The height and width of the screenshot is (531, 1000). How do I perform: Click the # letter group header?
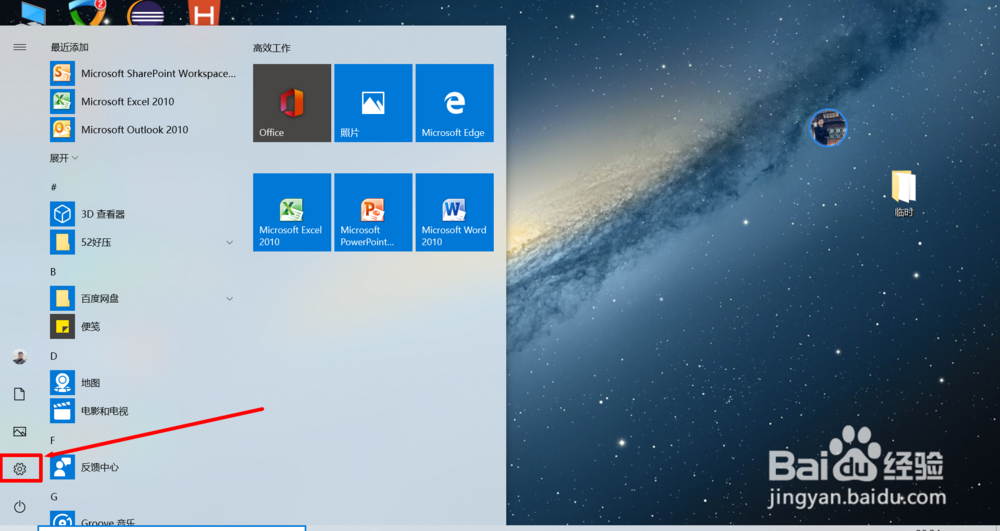click(x=54, y=187)
